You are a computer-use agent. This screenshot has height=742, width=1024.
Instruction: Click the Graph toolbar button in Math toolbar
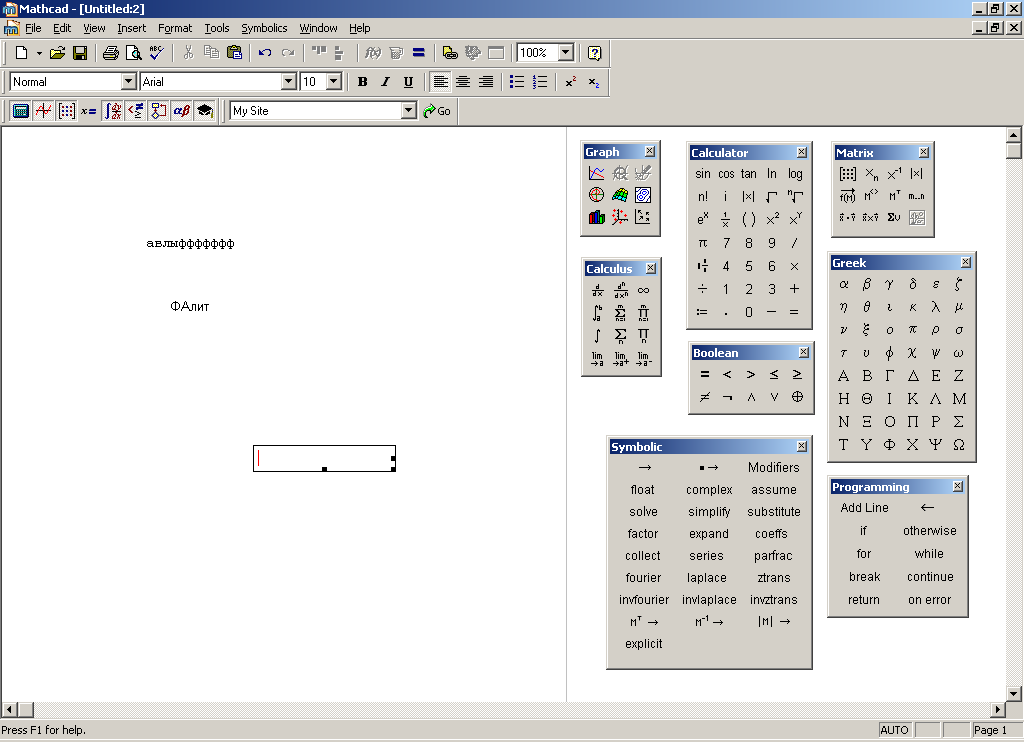point(44,111)
